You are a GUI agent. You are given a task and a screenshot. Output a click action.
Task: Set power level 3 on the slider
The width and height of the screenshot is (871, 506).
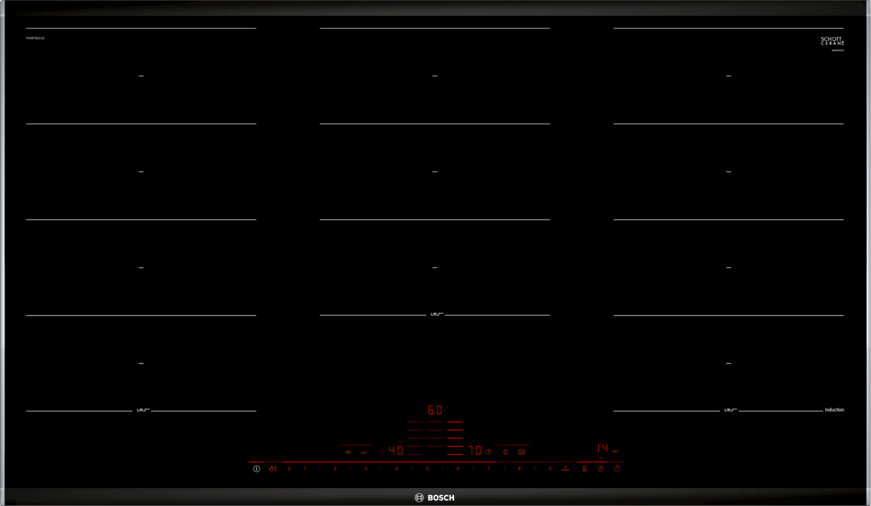coord(366,469)
